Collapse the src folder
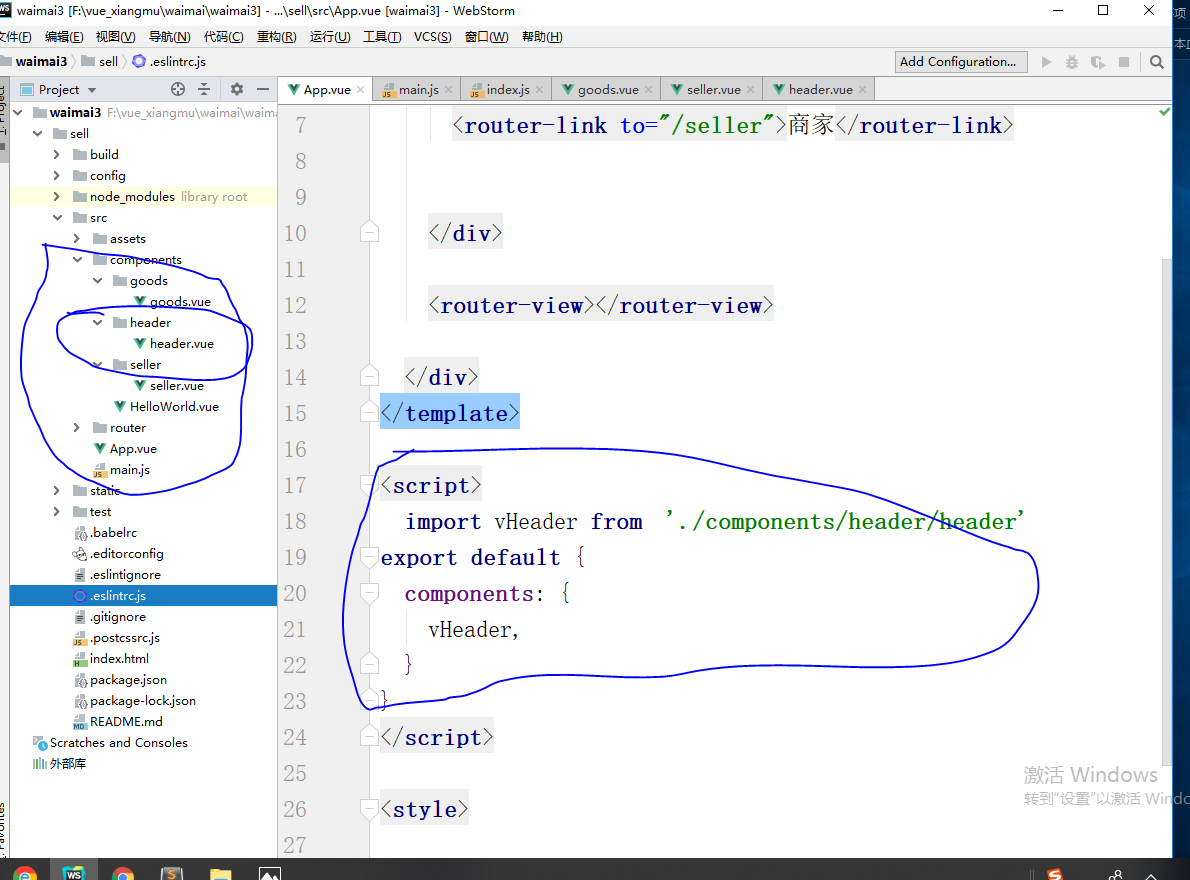Viewport: 1190px width, 880px height. pyautogui.click(x=57, y=218)
